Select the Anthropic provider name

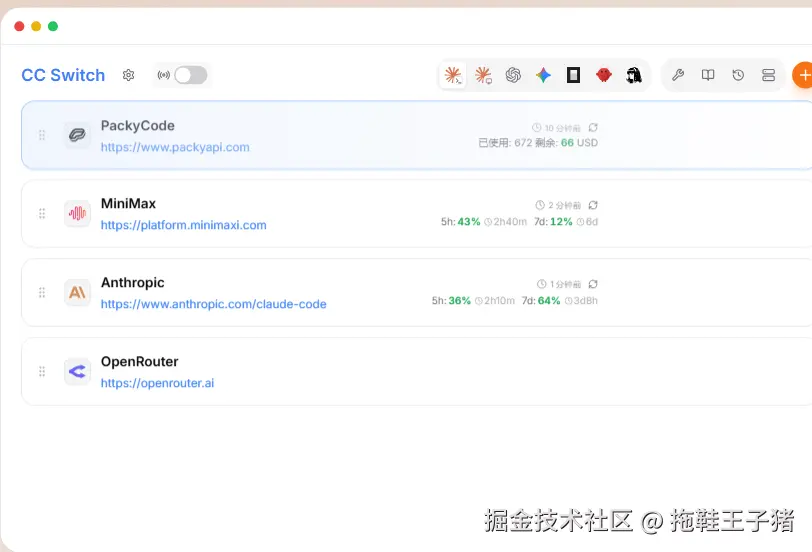(133, 283)
